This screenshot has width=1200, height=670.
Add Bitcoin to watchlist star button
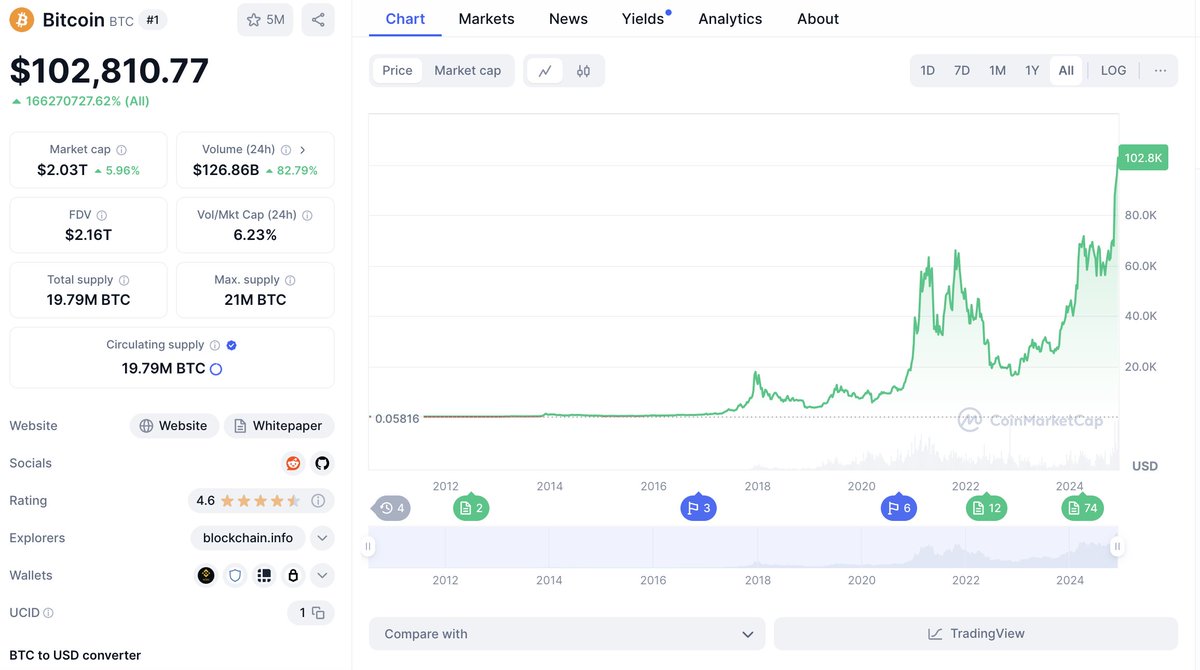tap(265, 20)
